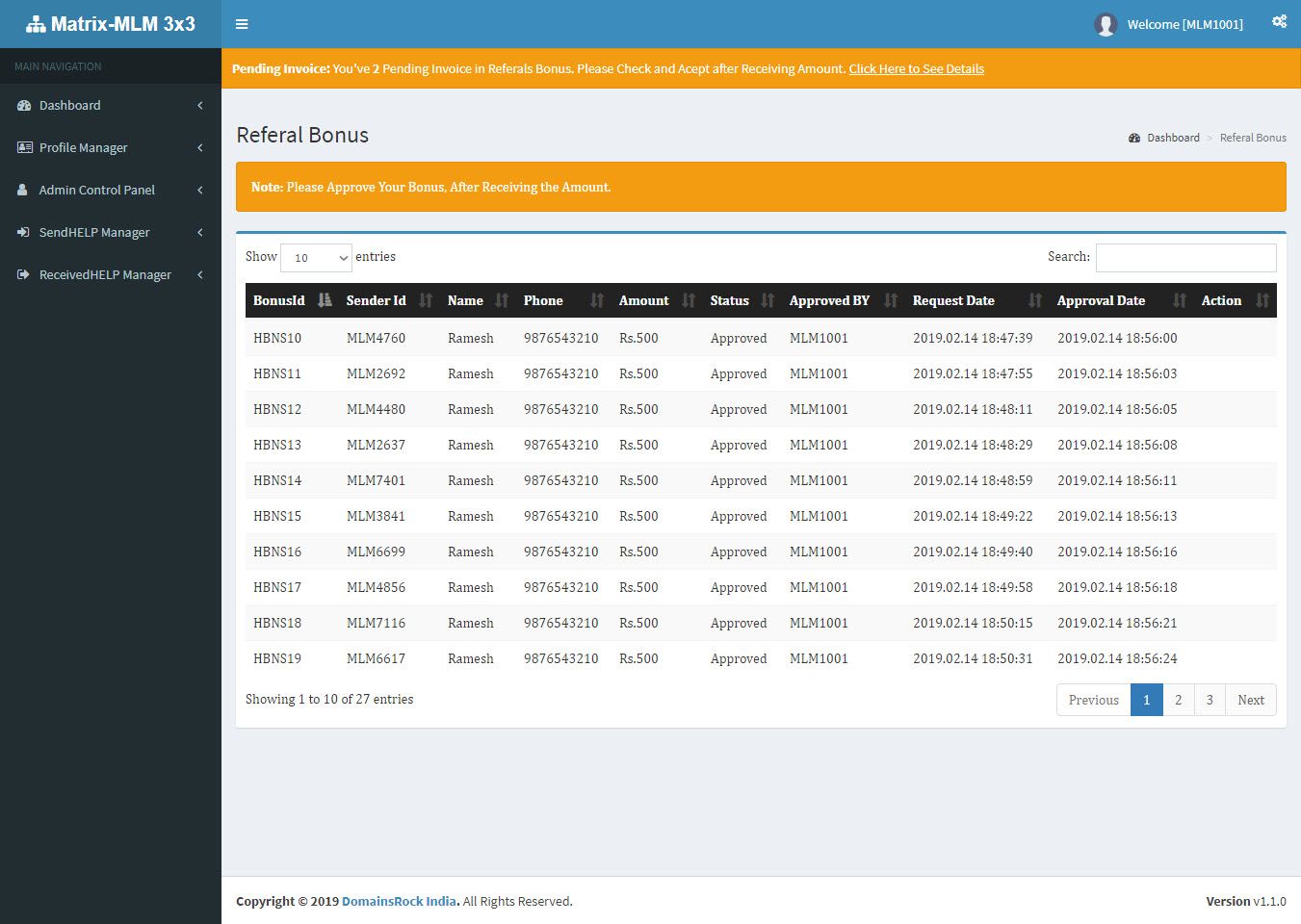1301x924 pixels.
Task: Select pagination page 1
Action: pyautogui.click(x=1146, y=700)
